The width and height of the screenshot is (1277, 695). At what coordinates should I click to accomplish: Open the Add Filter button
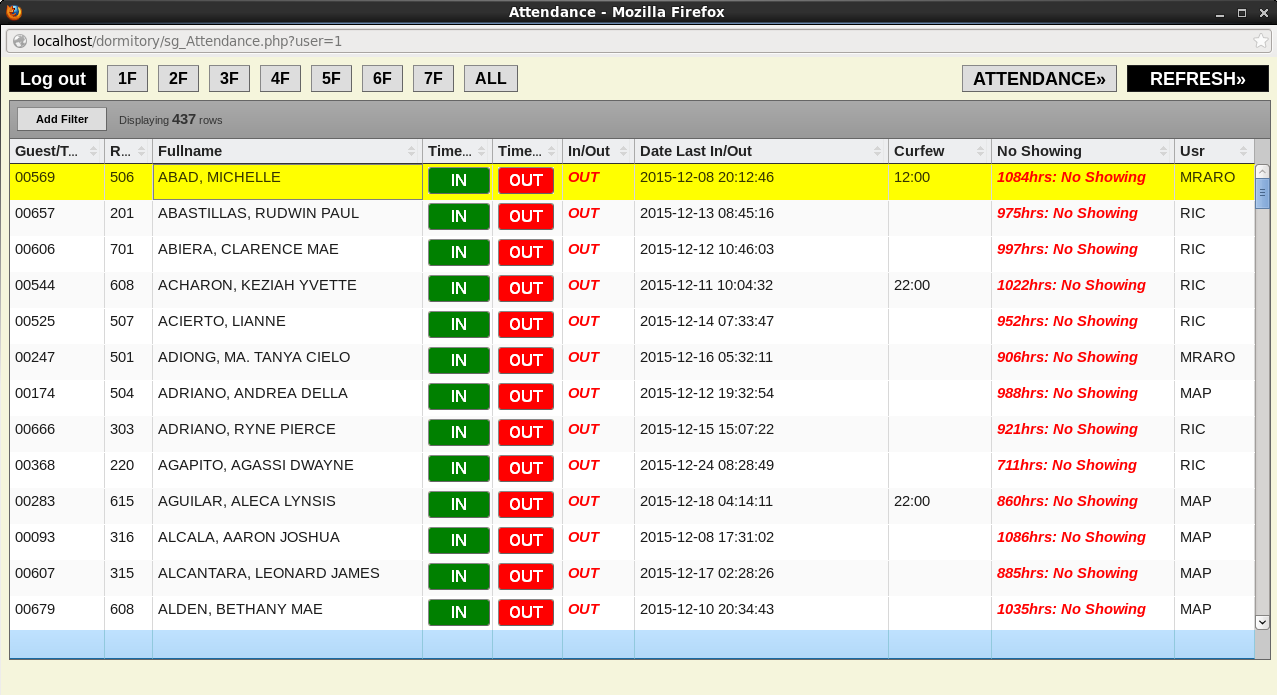click(x=62, y=119)
